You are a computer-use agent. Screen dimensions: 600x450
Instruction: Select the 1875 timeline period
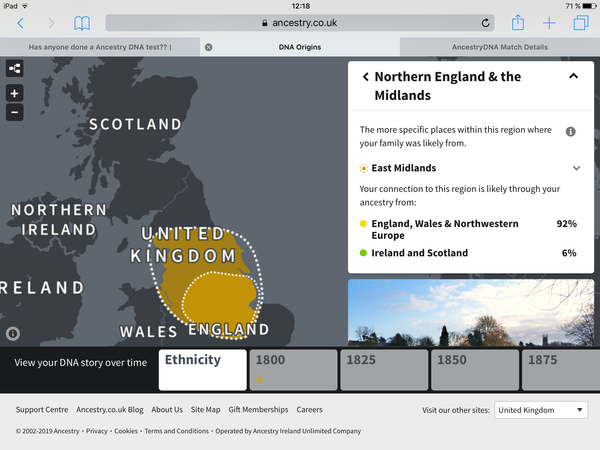(561, 370)
